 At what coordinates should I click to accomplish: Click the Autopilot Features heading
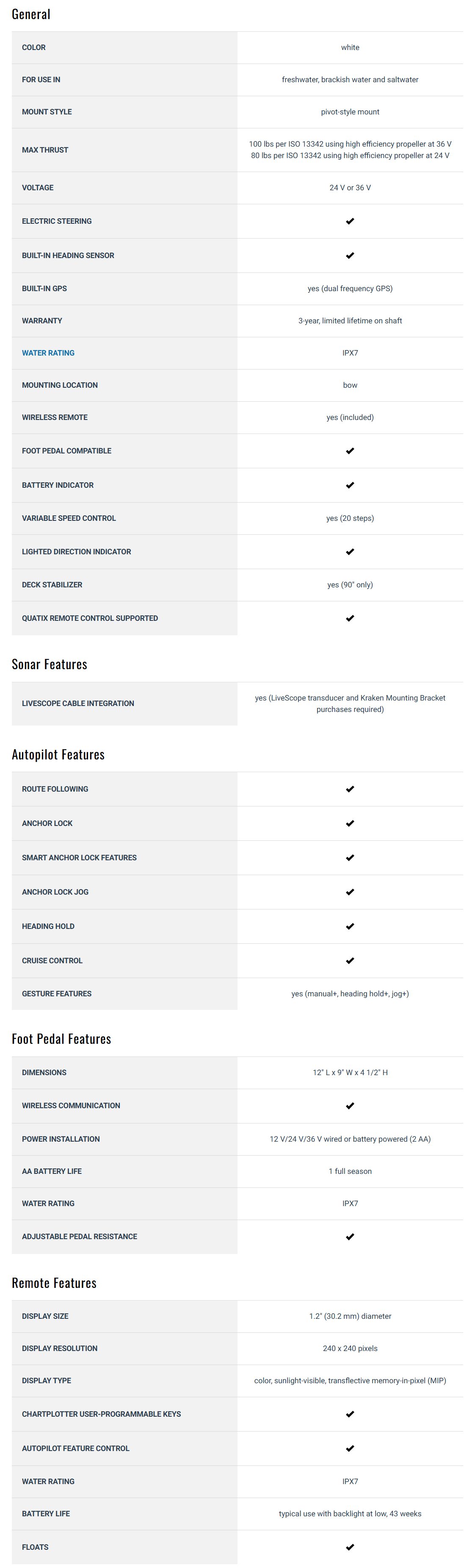[58, 755]
